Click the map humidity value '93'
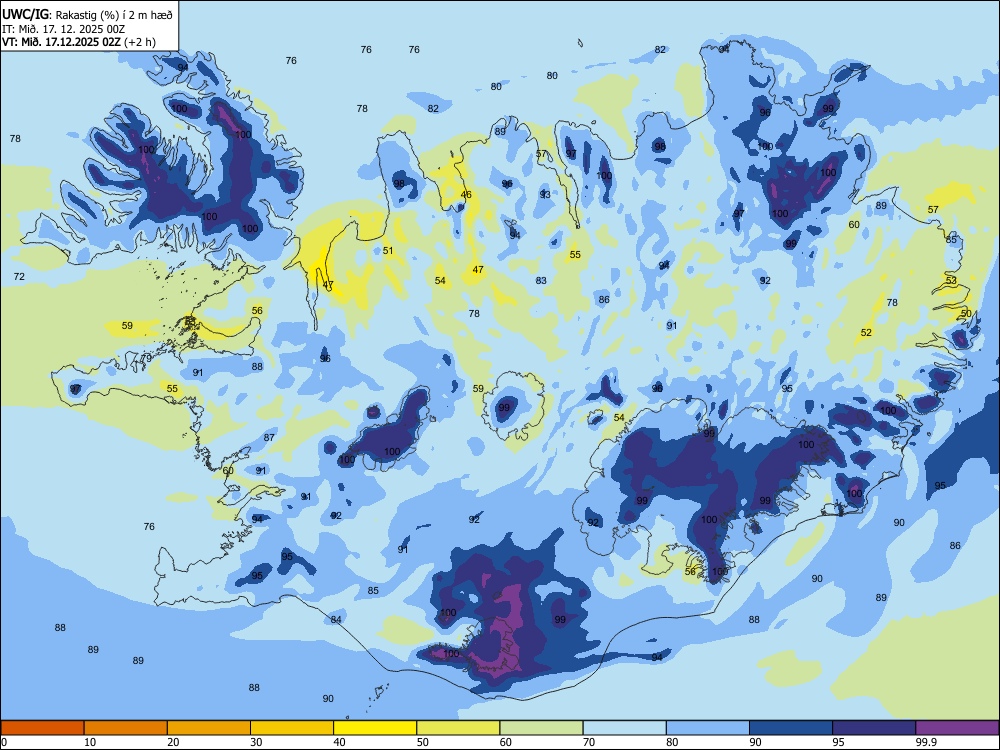 (545, 194)
